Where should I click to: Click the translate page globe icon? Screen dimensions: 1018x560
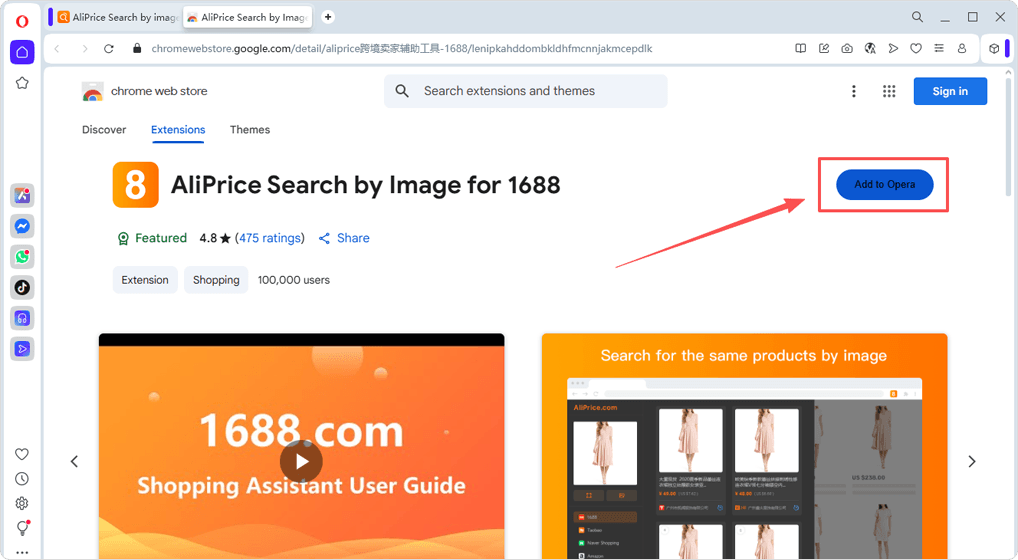point(870,48)
